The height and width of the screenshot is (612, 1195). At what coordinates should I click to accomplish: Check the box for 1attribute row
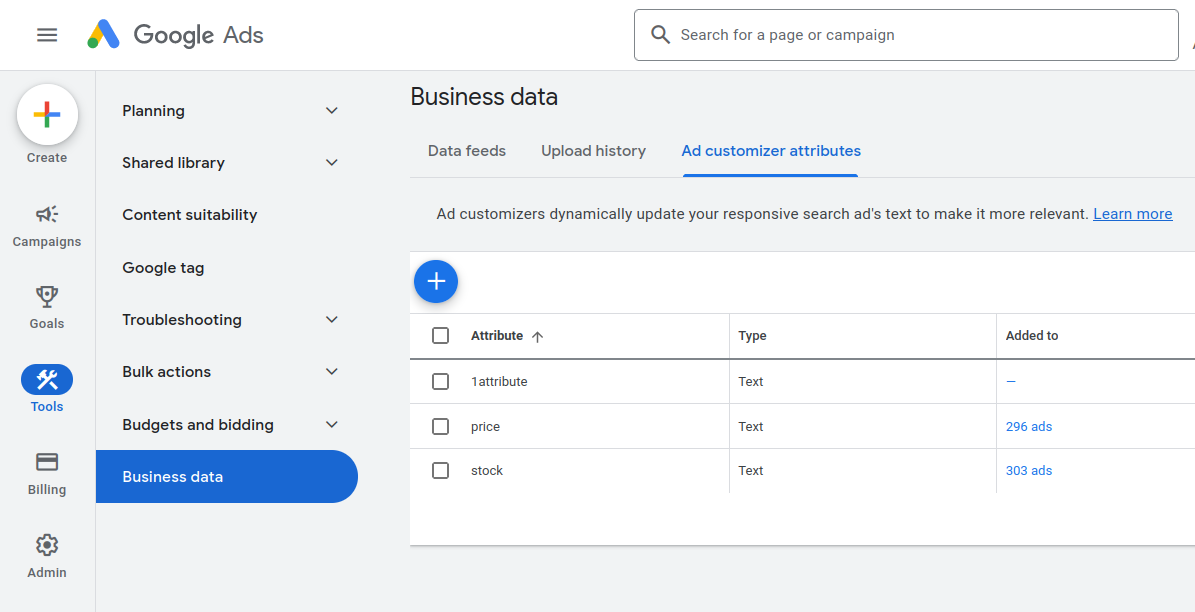440,381
